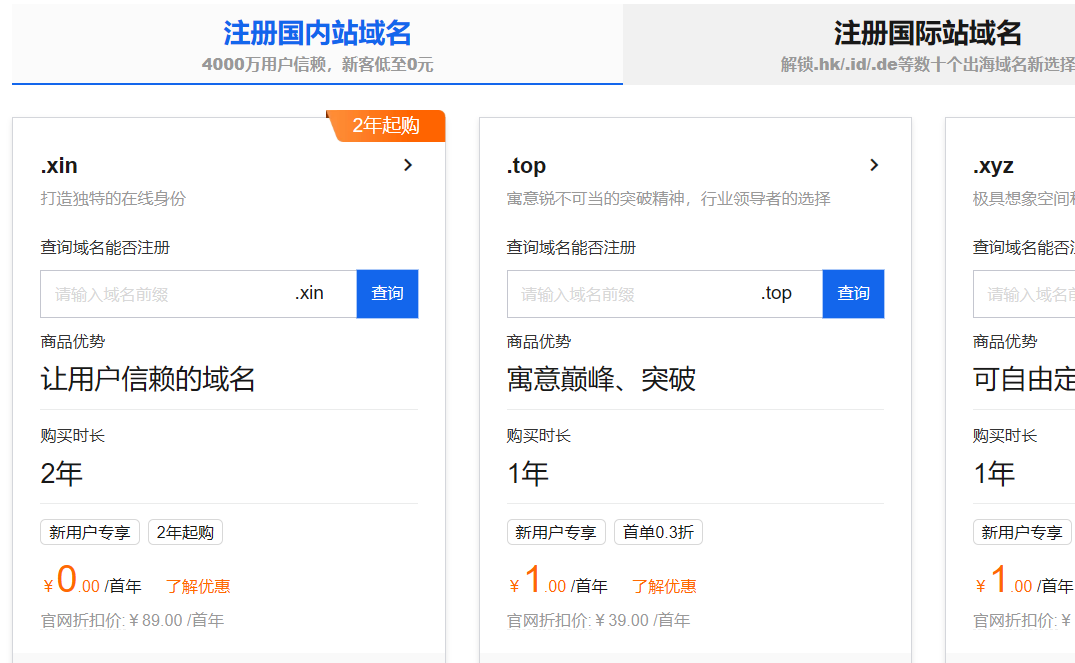Click 查询域名能否注册 label on .top card
The image size is (1075, 663).
point(571,248)
